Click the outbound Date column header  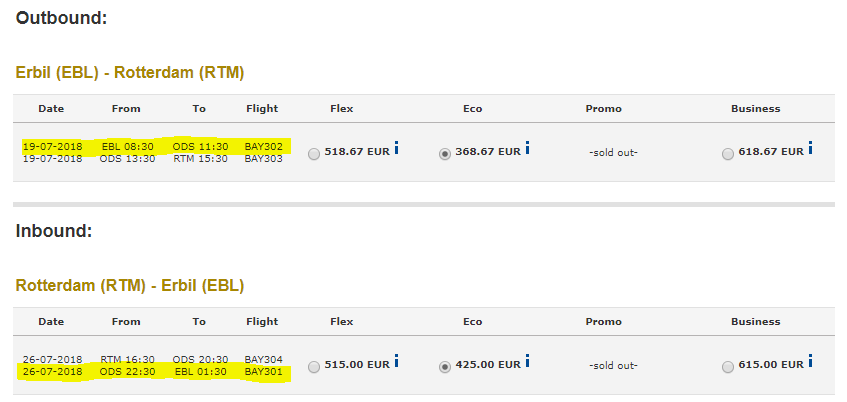[51, 109]
